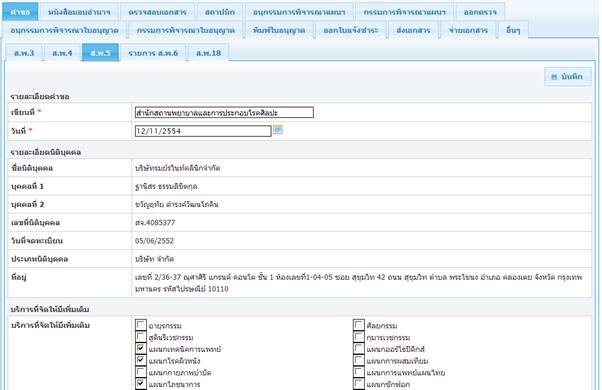Switch to the หนังสือมอบอำนาจ tab

pyautogui.click(x=79, y=12)
